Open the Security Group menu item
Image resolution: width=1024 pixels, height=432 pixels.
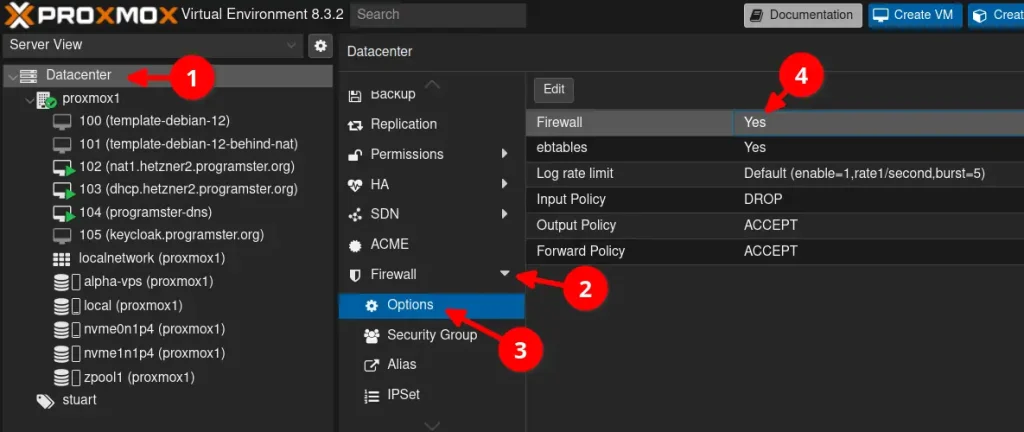point(431,335)
